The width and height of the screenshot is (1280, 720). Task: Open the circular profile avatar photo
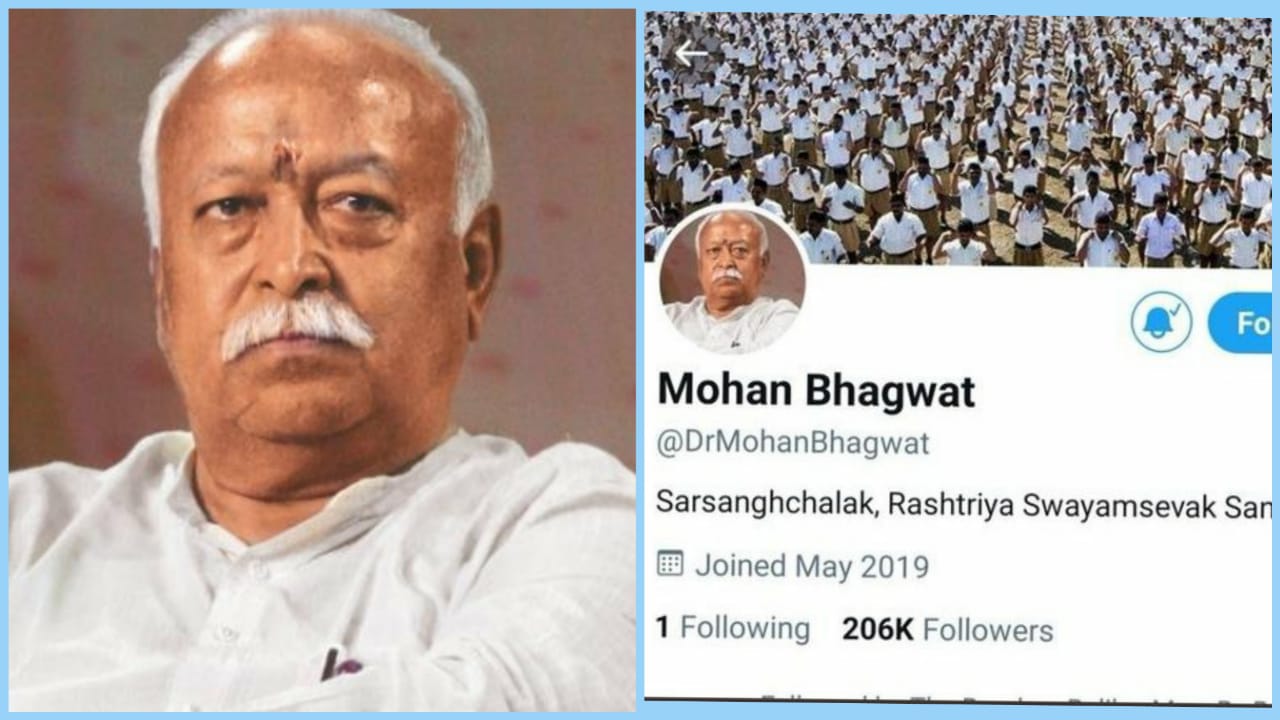point(734,279)
